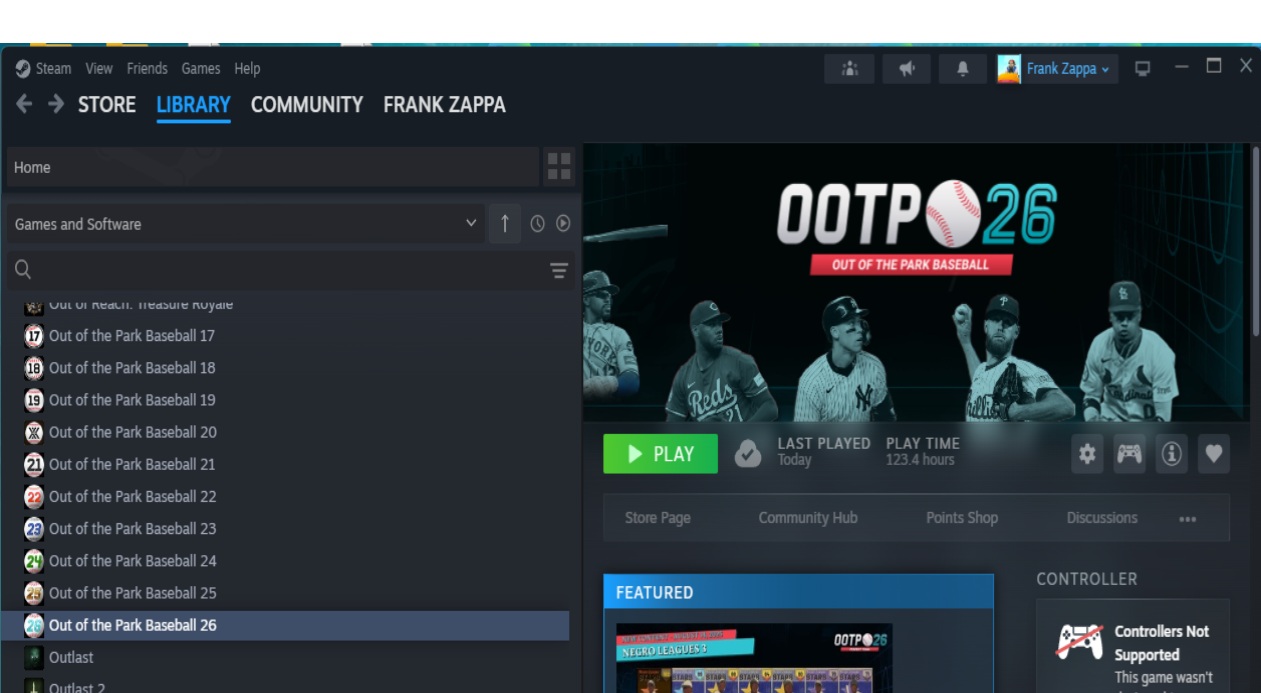Screen dimensions: 1261x693
Task: Switch to Big Picture mode icon
Action: point(1142,69)
